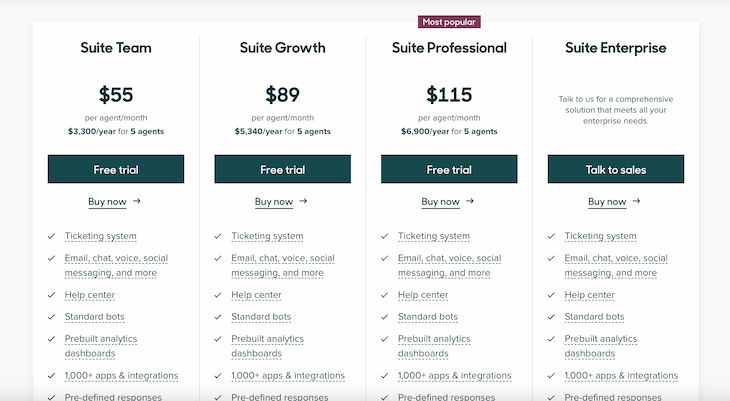Viewport: 730px width, 401px height.
Task: Click Talk to sales for Suite Enterprise
Action: 616,169
